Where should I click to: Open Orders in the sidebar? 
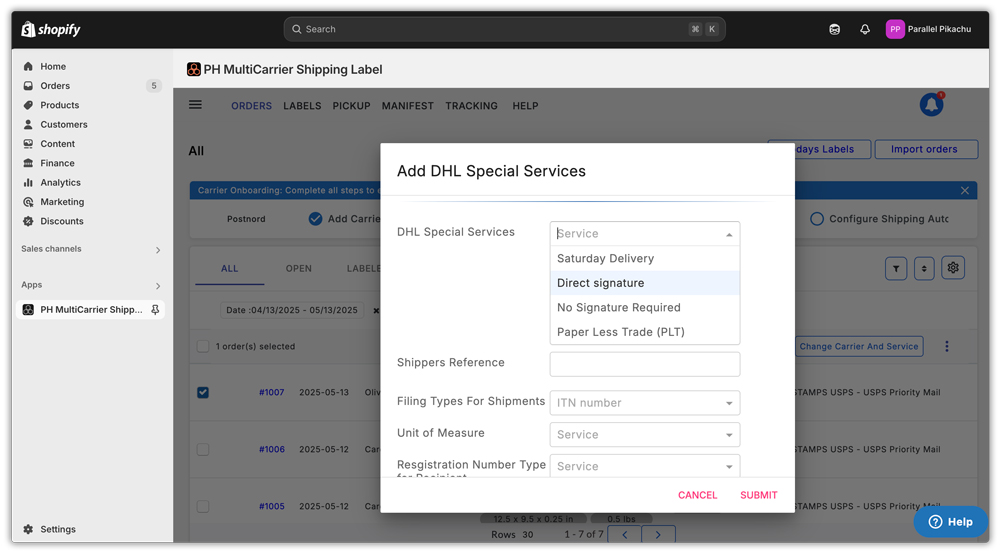(x=55, y=85)
